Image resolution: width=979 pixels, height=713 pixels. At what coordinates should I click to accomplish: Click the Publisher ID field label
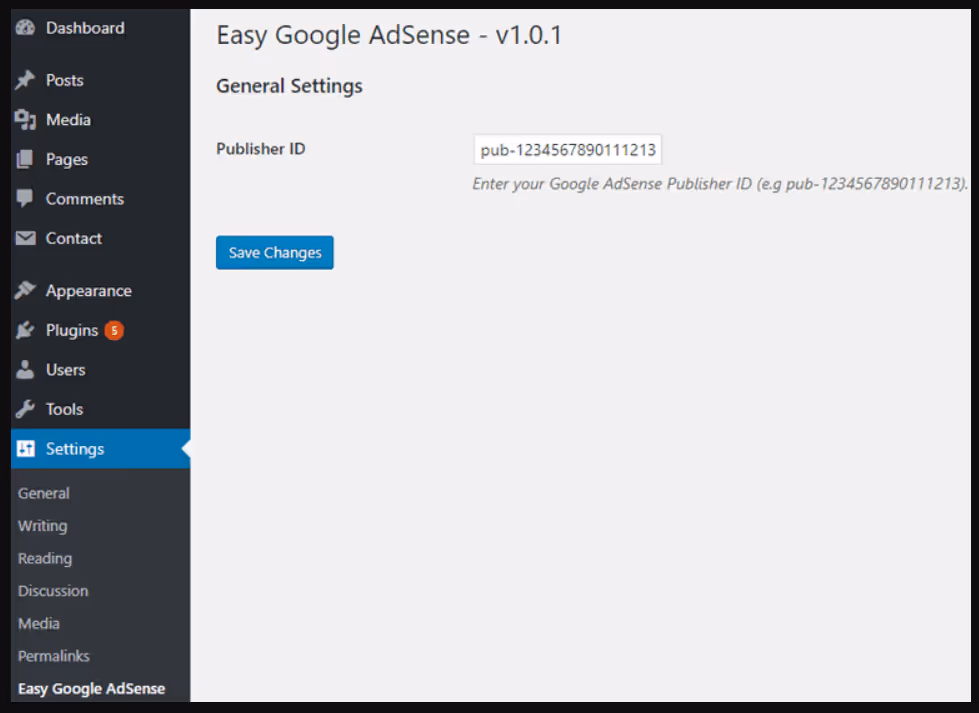[261, 149]
